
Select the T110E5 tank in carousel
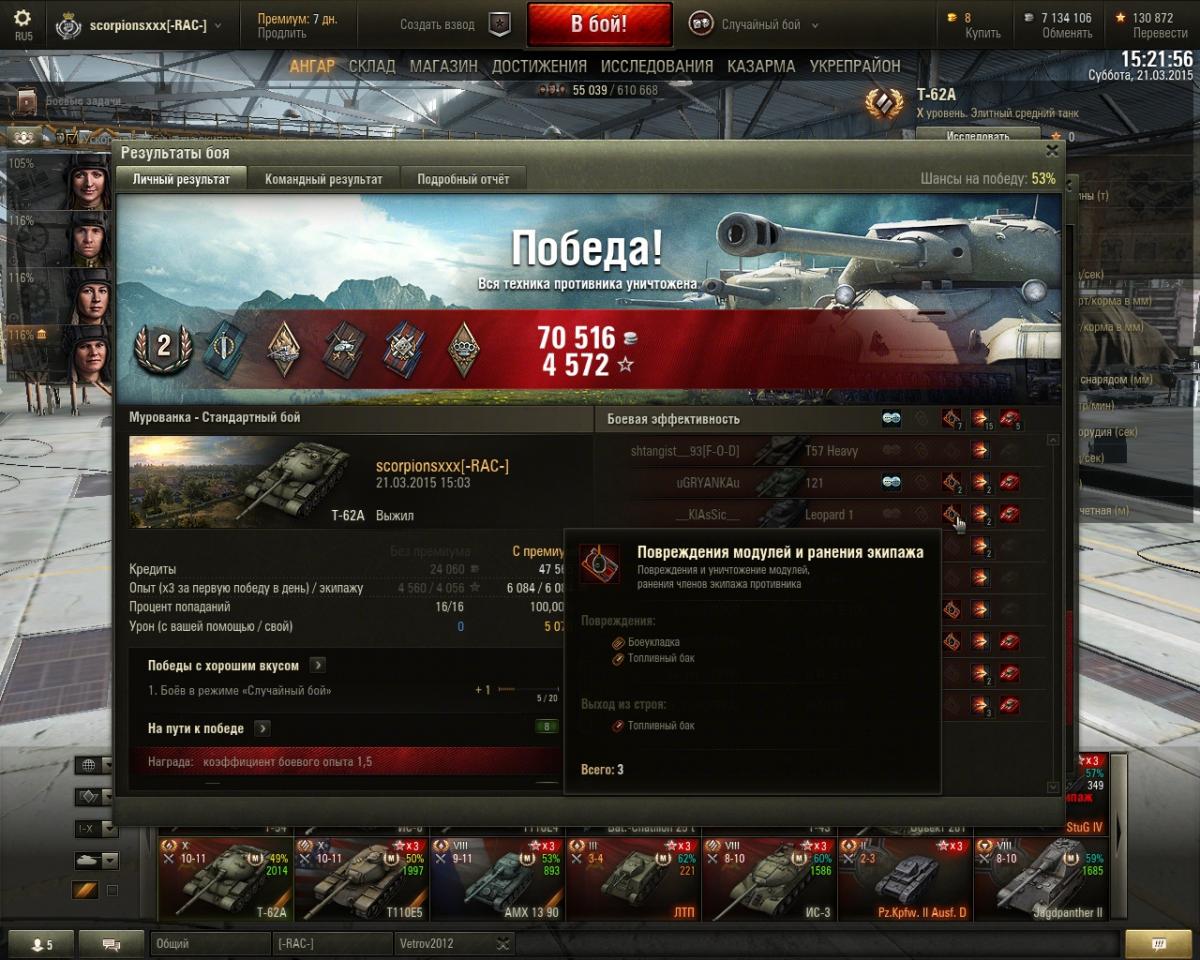362,878
